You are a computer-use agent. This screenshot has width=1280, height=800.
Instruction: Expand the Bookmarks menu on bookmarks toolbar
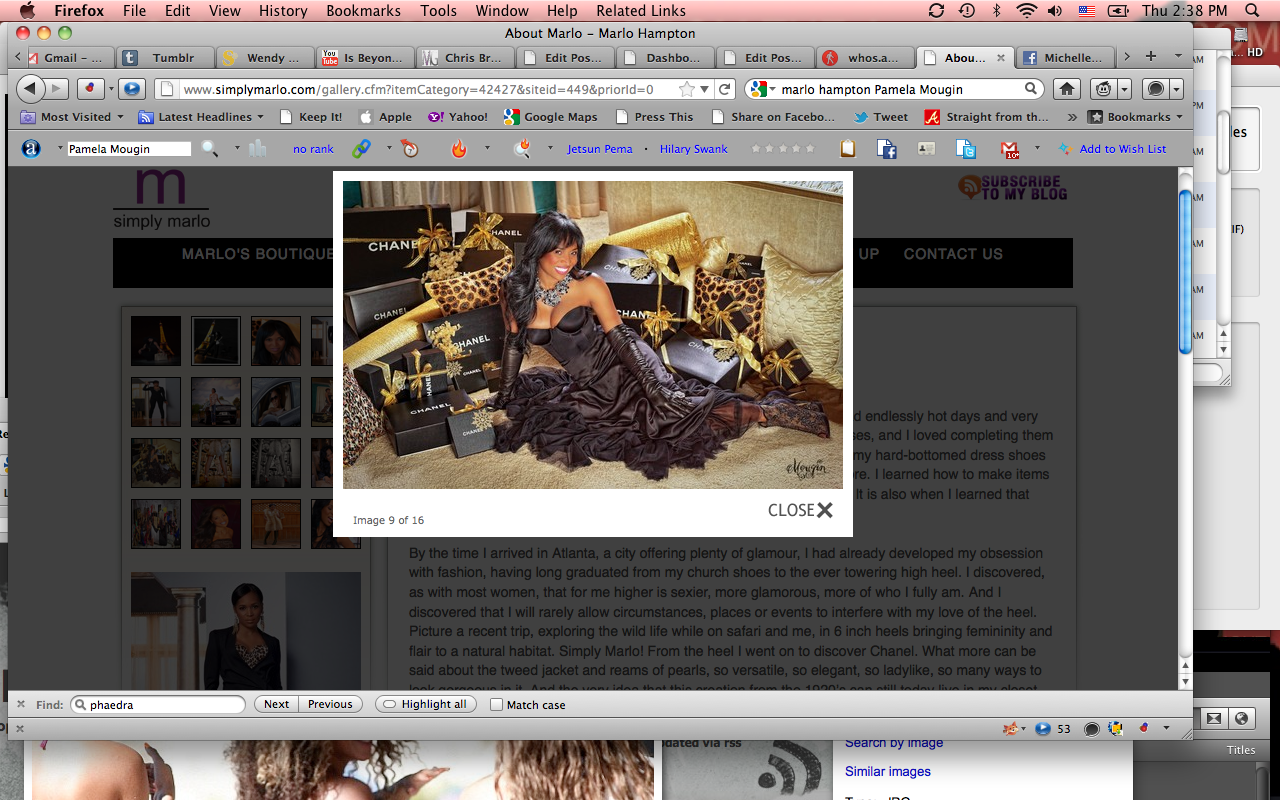(x=1136, y=117)
